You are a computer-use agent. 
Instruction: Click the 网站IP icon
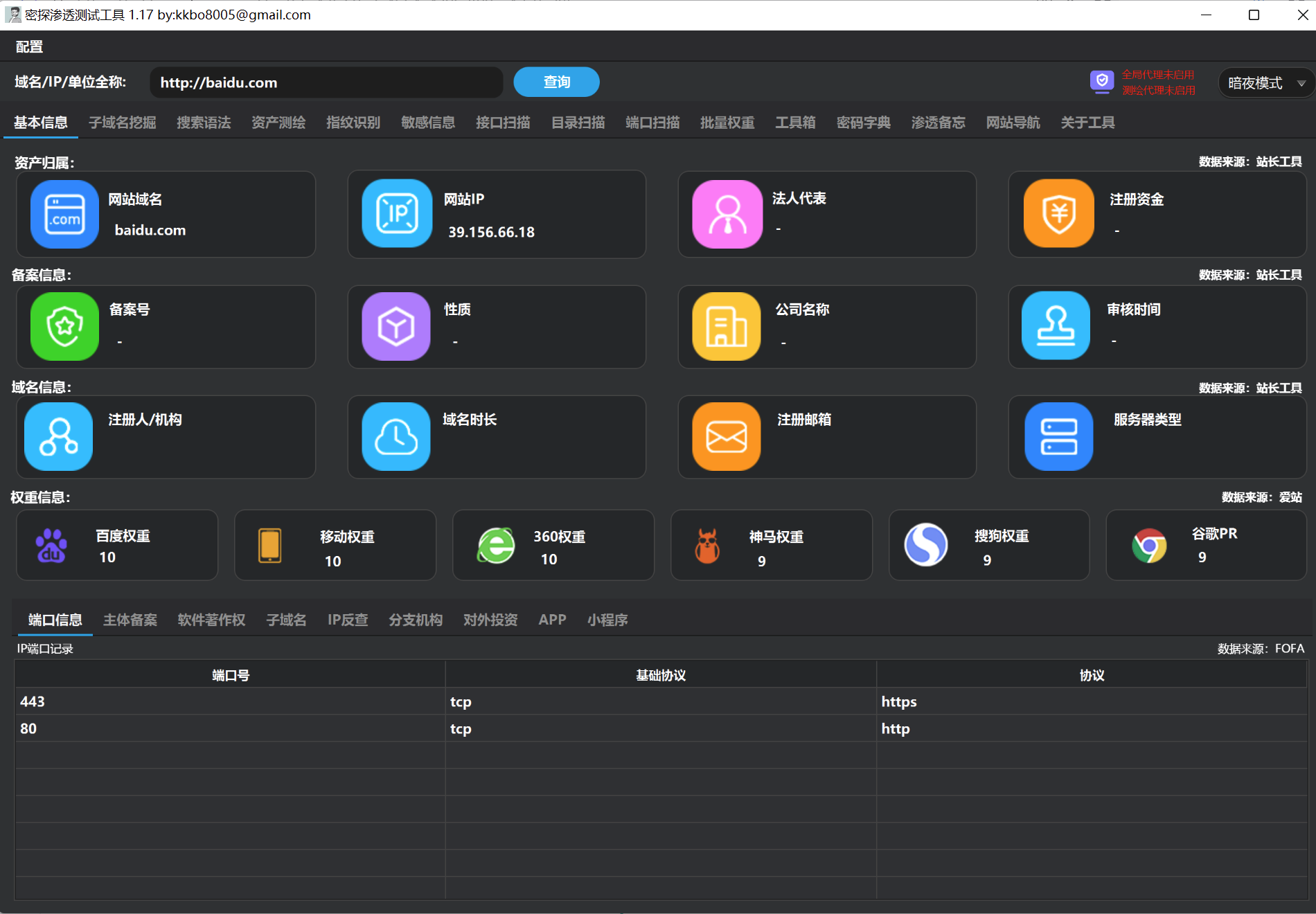(397, 213)
